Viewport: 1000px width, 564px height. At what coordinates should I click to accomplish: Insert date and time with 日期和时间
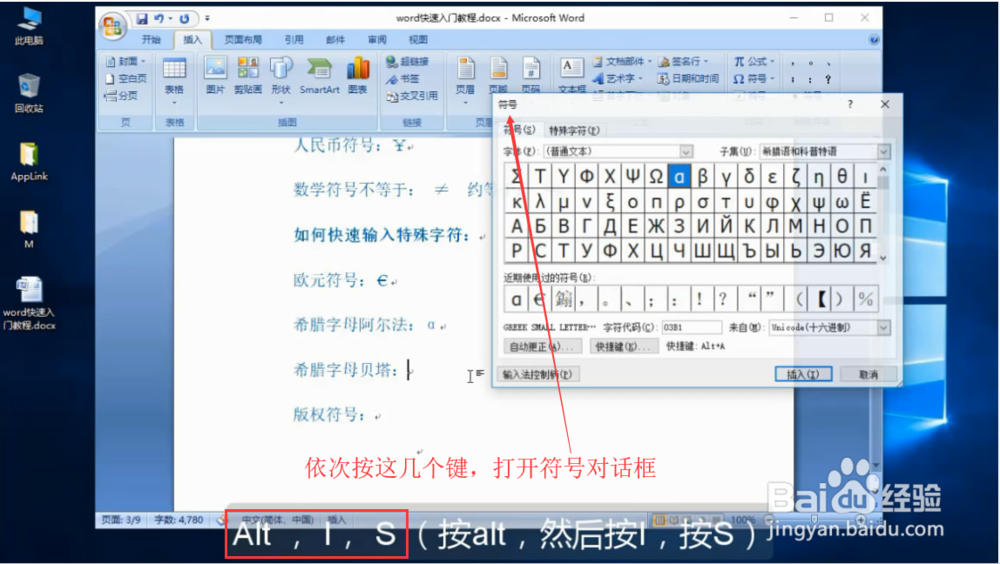coord(688,78)
